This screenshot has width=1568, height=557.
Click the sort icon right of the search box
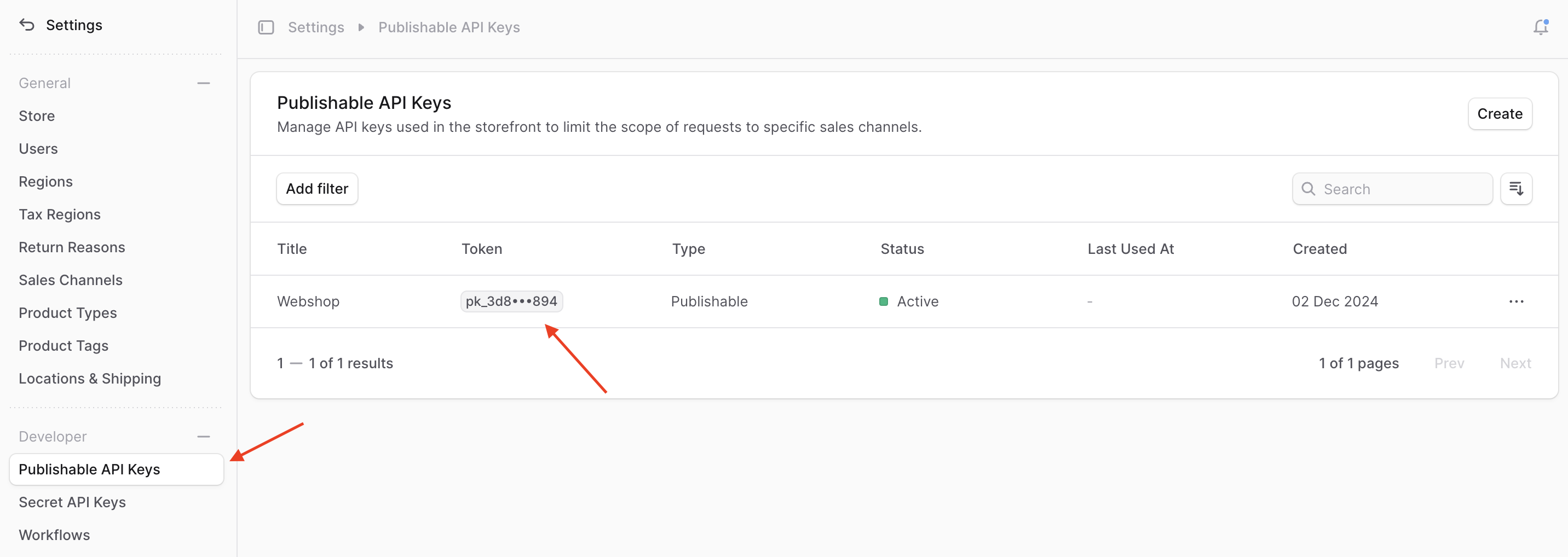pyautogui.click(x=1517, y=189)
